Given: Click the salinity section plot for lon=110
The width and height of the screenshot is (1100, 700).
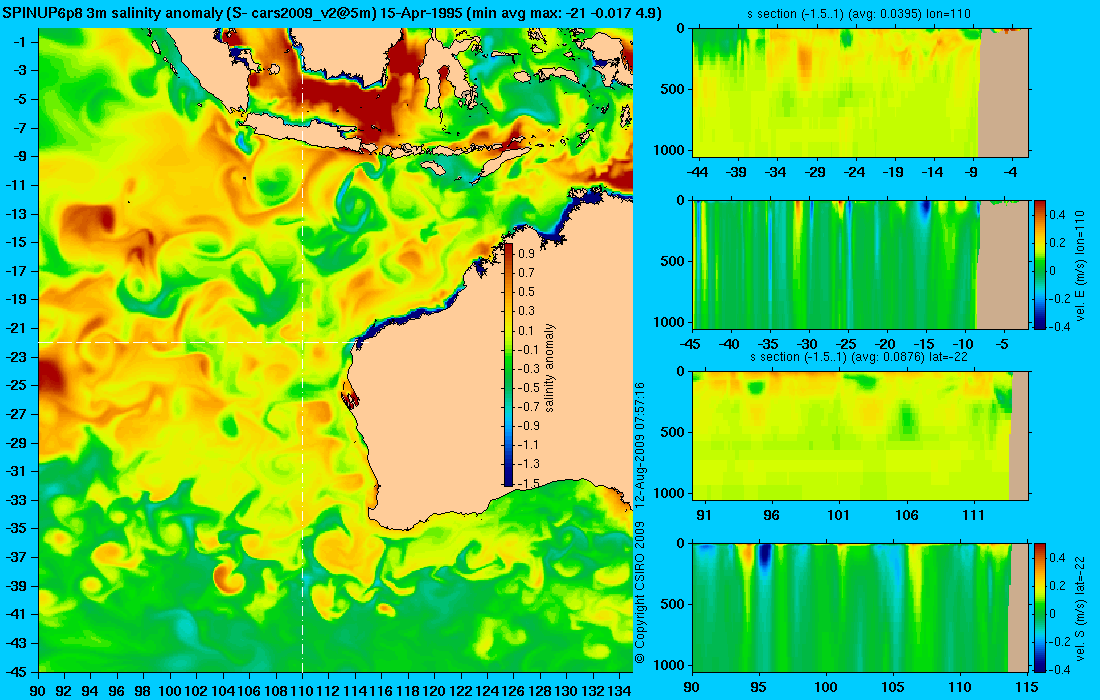Looking at the screenshot, I should 860,93.
